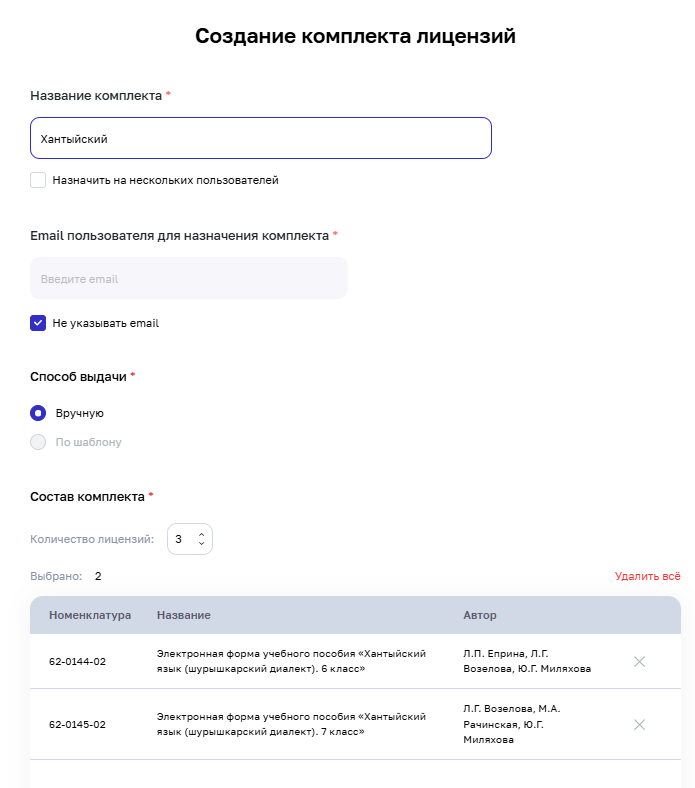Increase license count with up arrow
This screenshot has width=695, height=788.
point(201,534)
